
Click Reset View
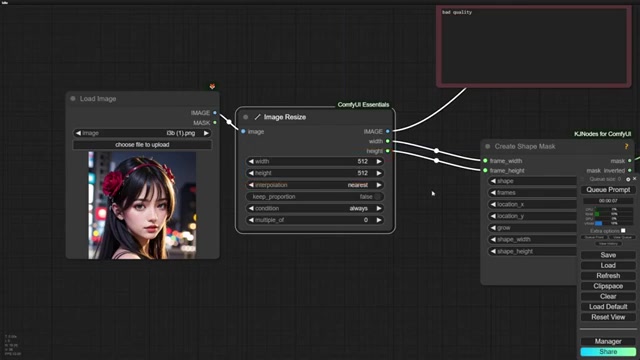[x=608, y=317]
